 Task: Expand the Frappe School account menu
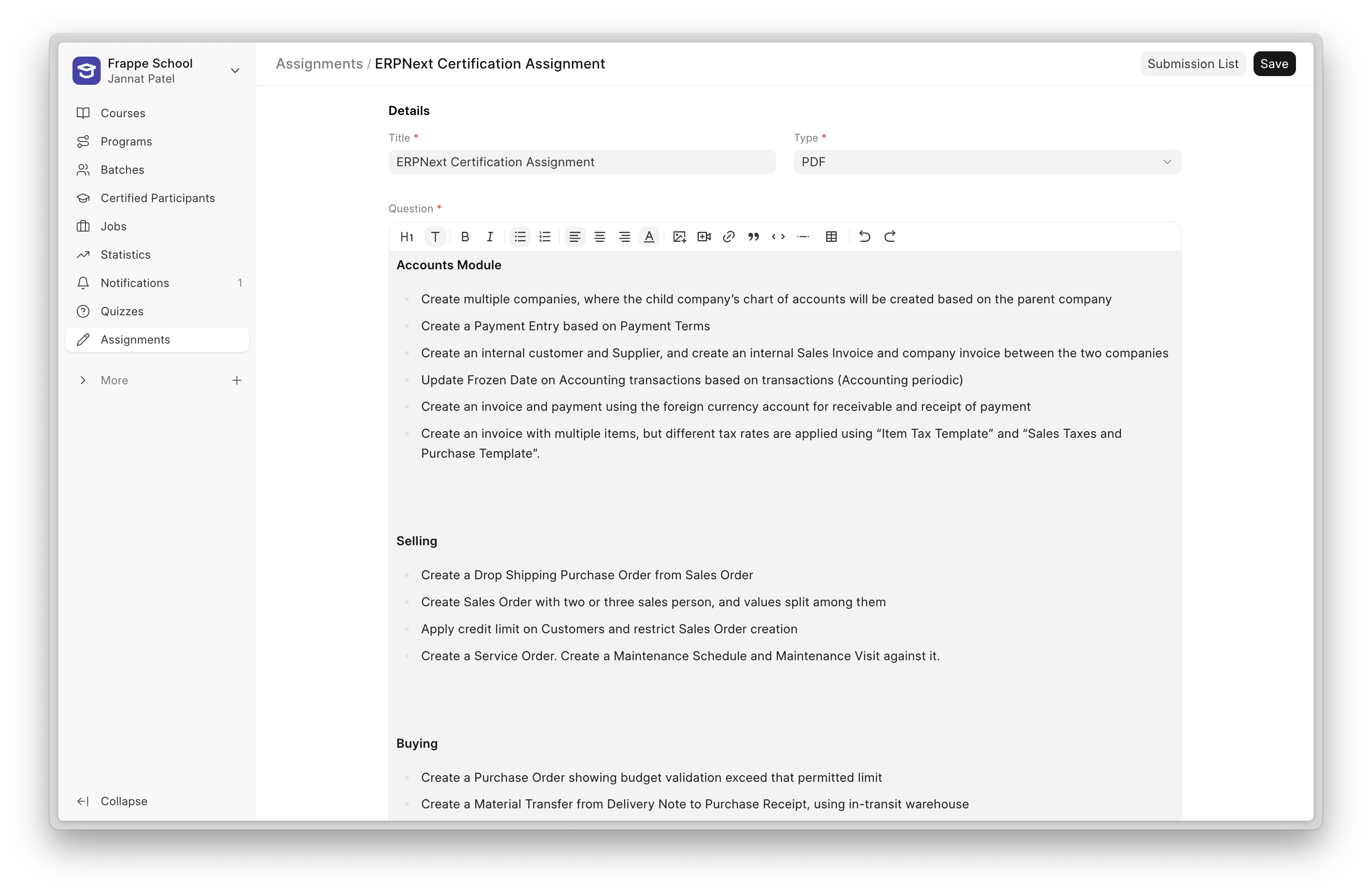(235, 71)
